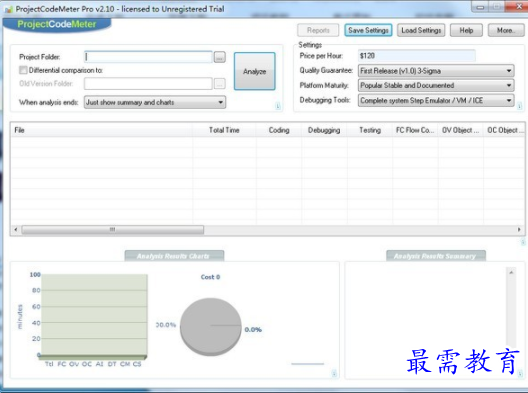The height and width of the screenshot is (393, 528).
Task: Open When analysis ends dropdown
Action: (155, 102)
